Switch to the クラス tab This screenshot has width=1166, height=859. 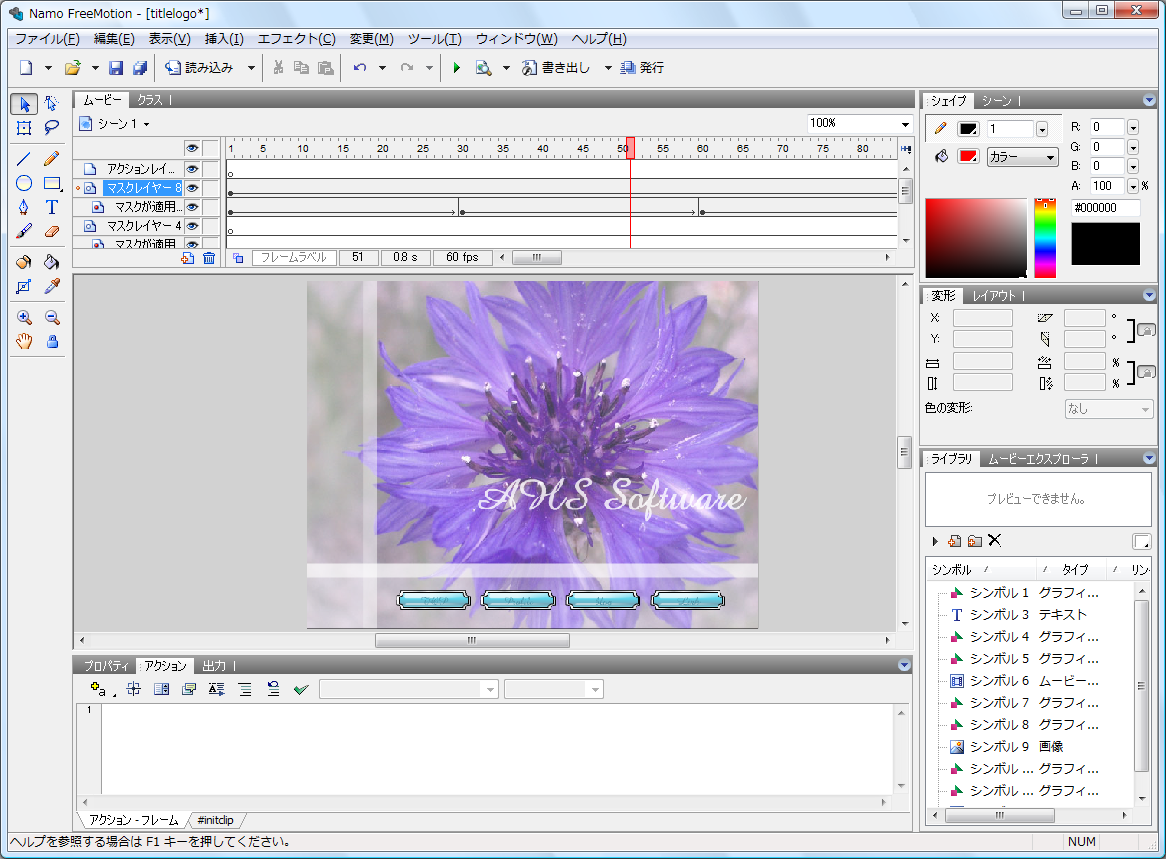tap(149, 100)
